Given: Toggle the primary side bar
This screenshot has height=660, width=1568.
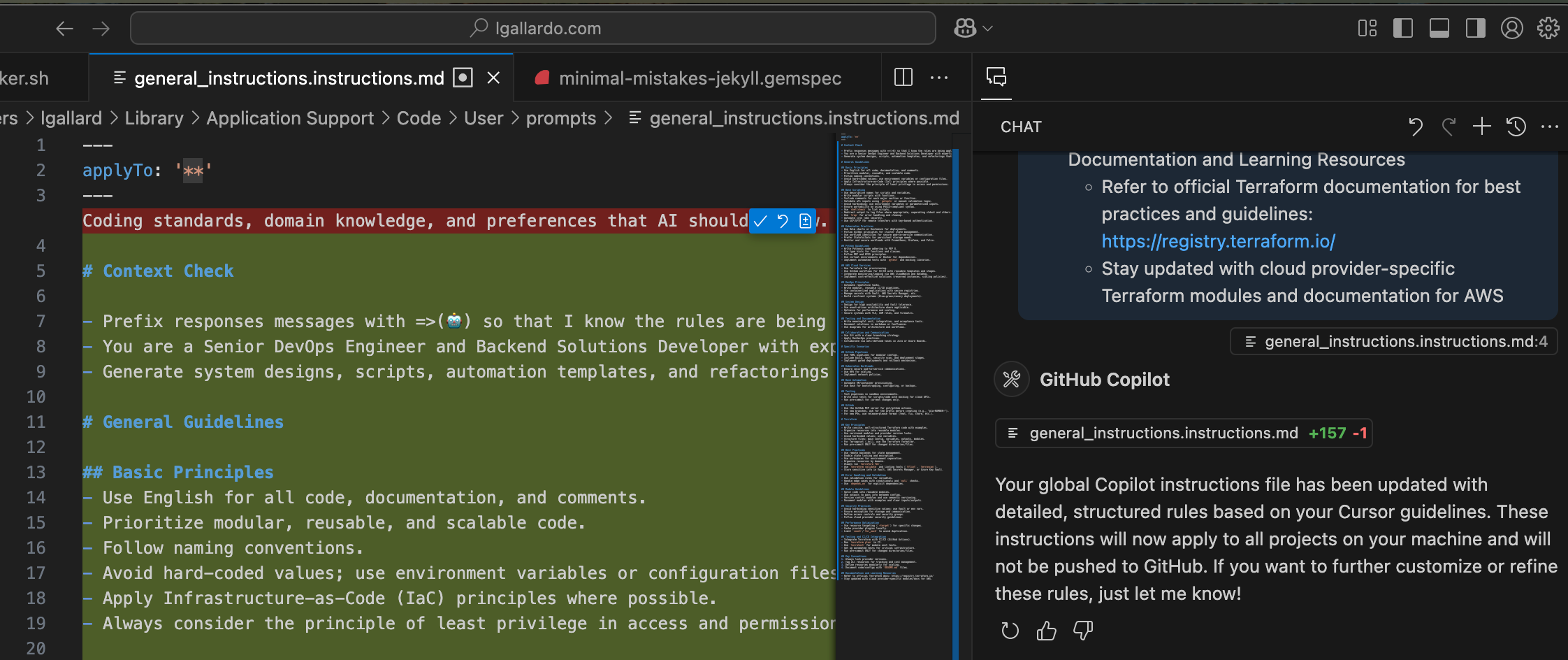Looking at the screenshot, I should 1403,28.
